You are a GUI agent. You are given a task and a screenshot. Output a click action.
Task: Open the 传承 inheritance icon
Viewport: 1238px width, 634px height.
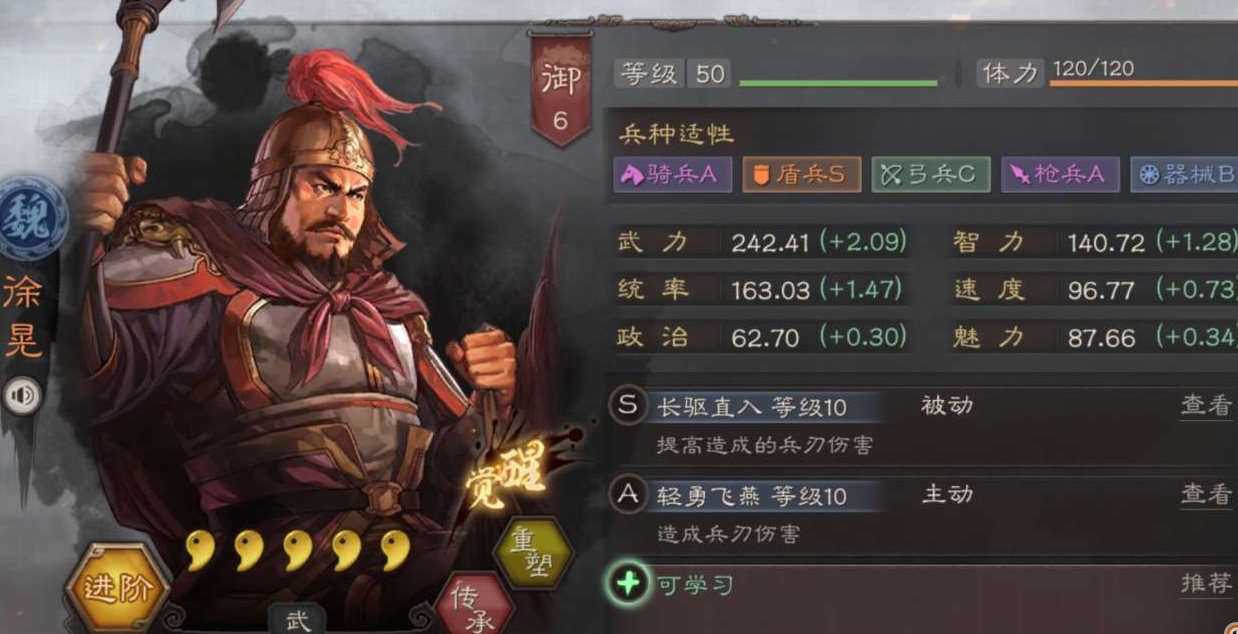[x=474, y=605]
